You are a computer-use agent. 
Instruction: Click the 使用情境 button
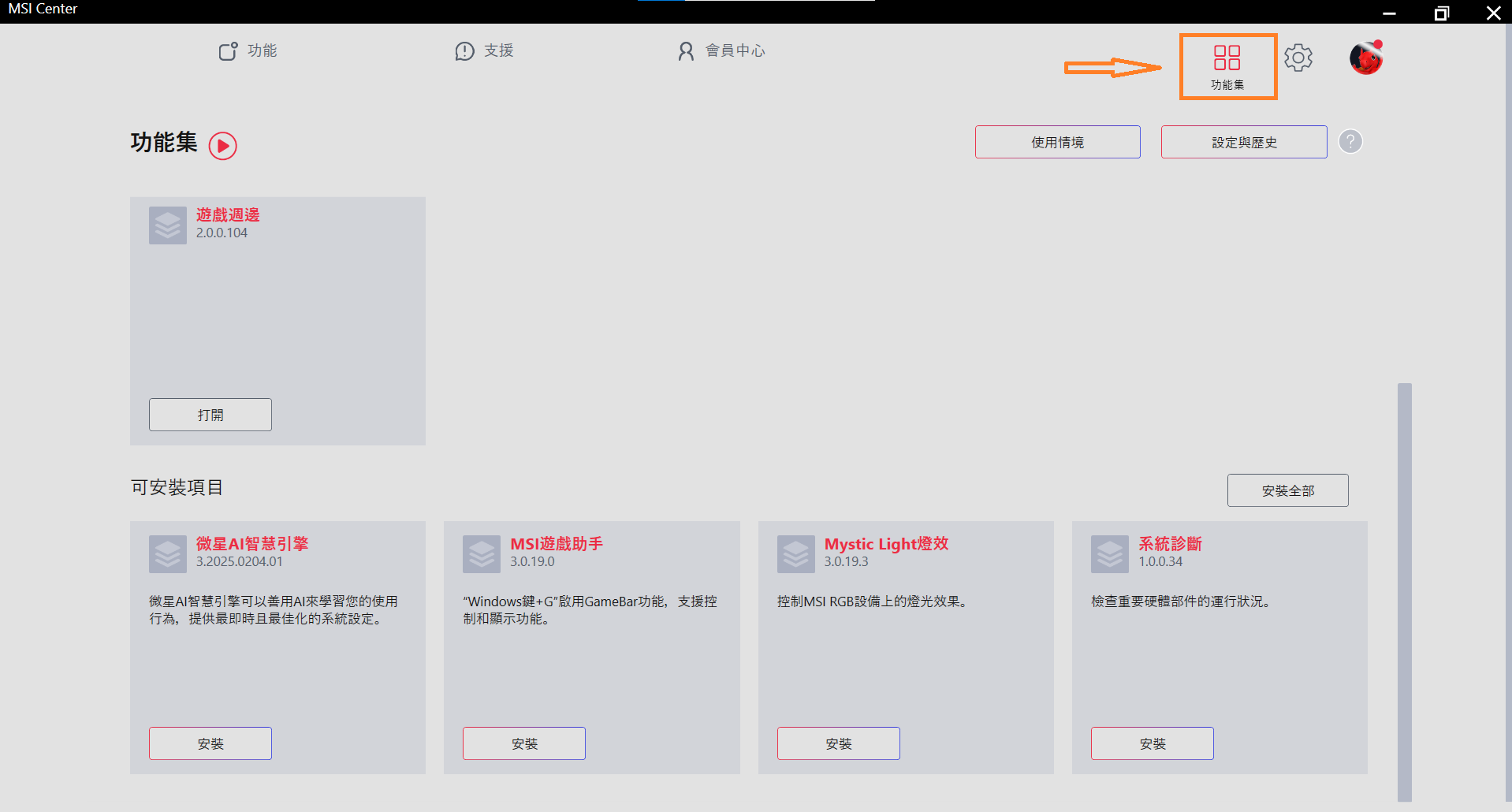[x=1058, y=142]
